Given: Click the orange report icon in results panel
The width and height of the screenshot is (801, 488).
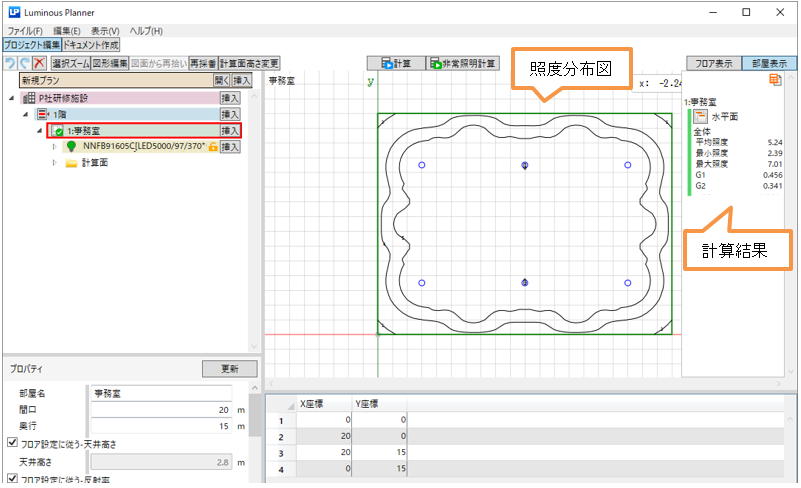Looking at the screenshot, I should [774, 82].
